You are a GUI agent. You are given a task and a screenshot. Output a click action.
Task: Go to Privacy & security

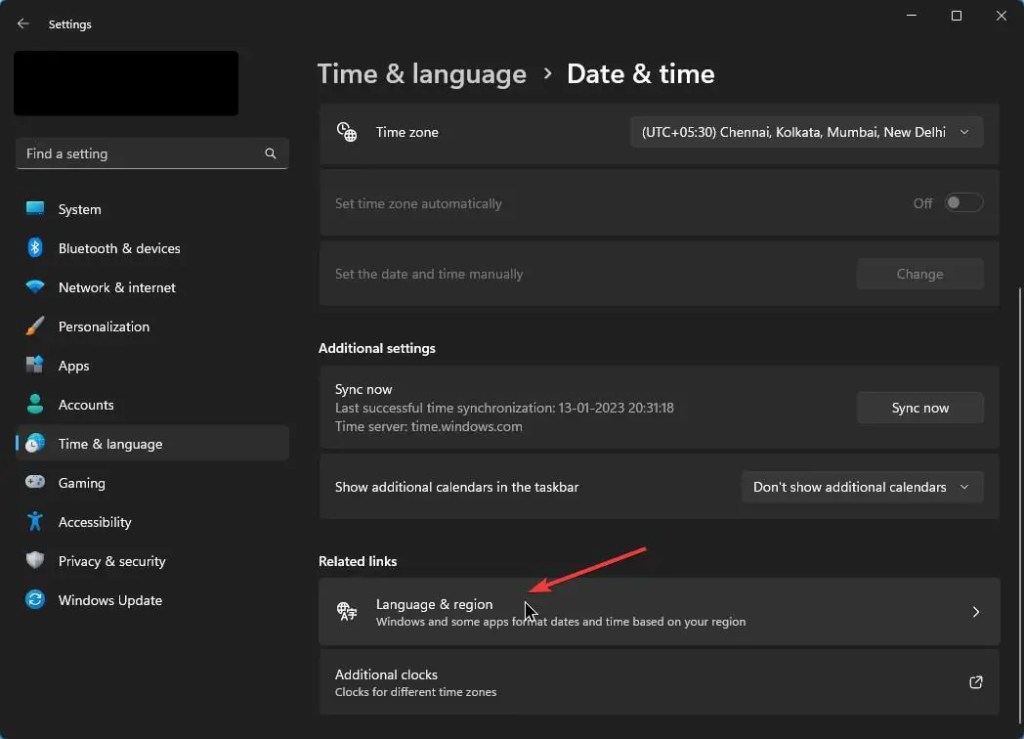152,561
